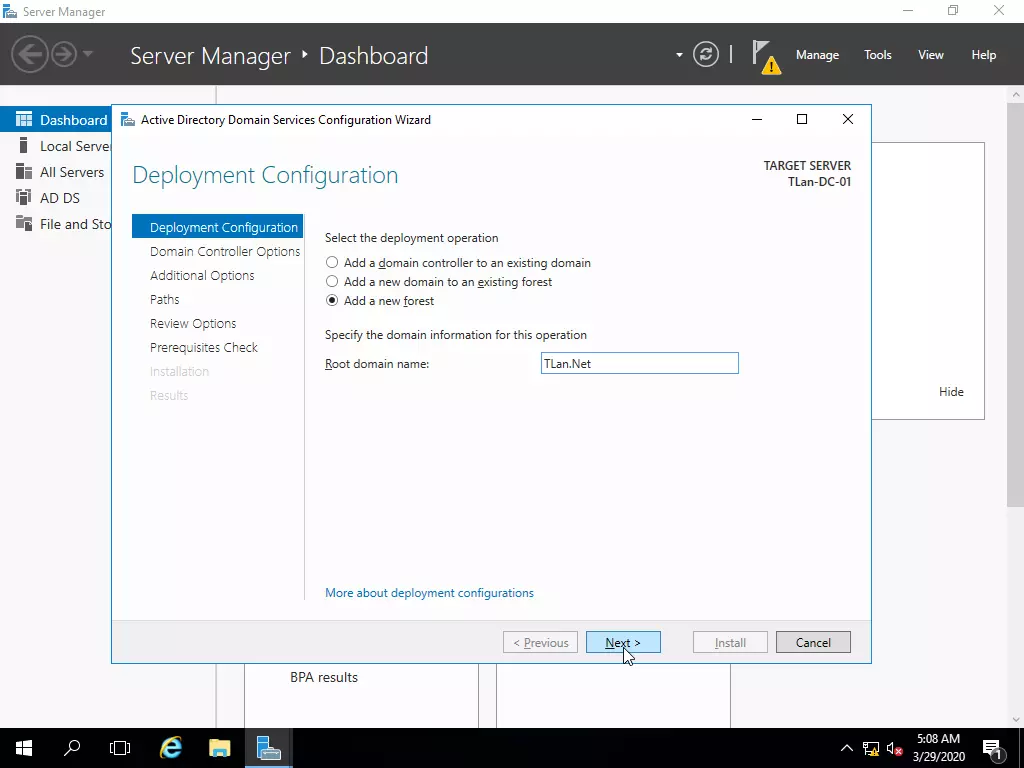Click the File and Storage icon in the sidebar
The height and width of the screenshot is (768, 1024).
(x=24, y=223)
